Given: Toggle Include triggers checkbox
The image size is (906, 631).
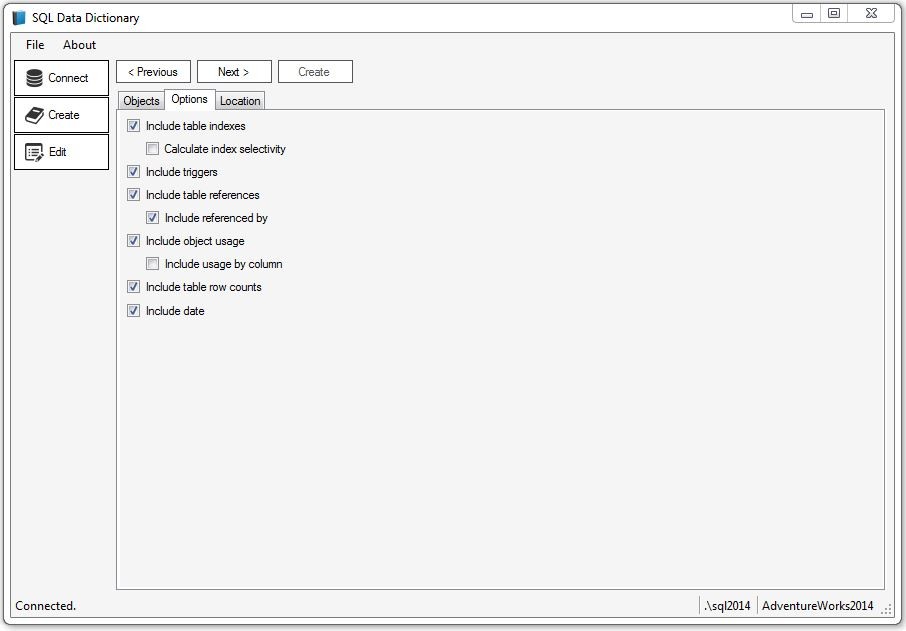Looking at the screenshot, I should click(x=133, y=172).
